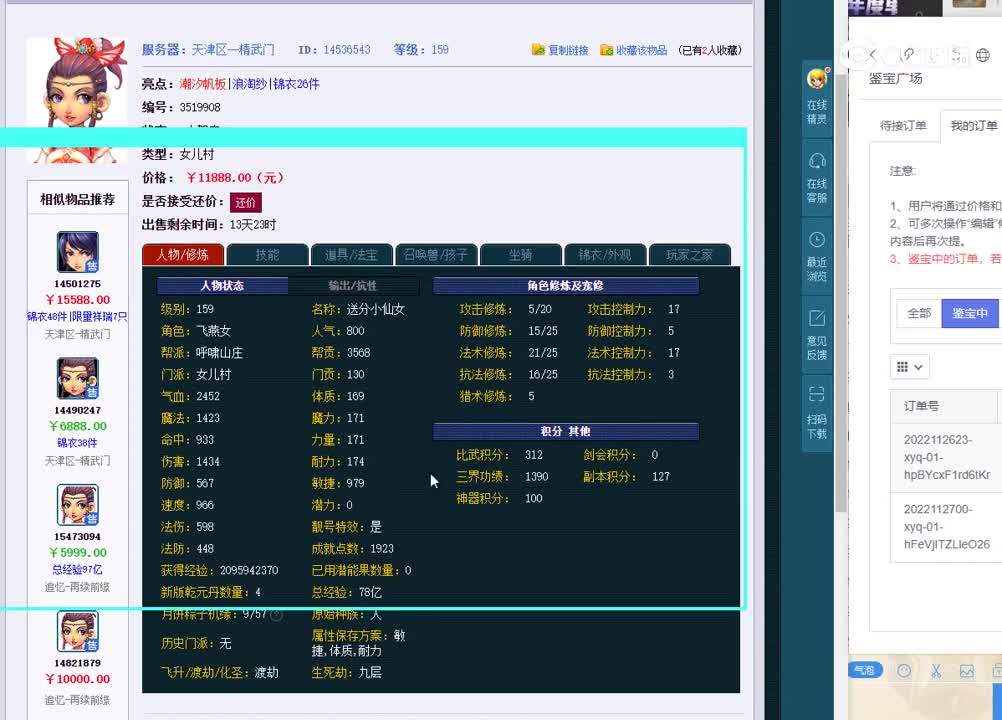Expand the grid columns dropdown
The image size is (1002, 720).
[x=909, y=367]
